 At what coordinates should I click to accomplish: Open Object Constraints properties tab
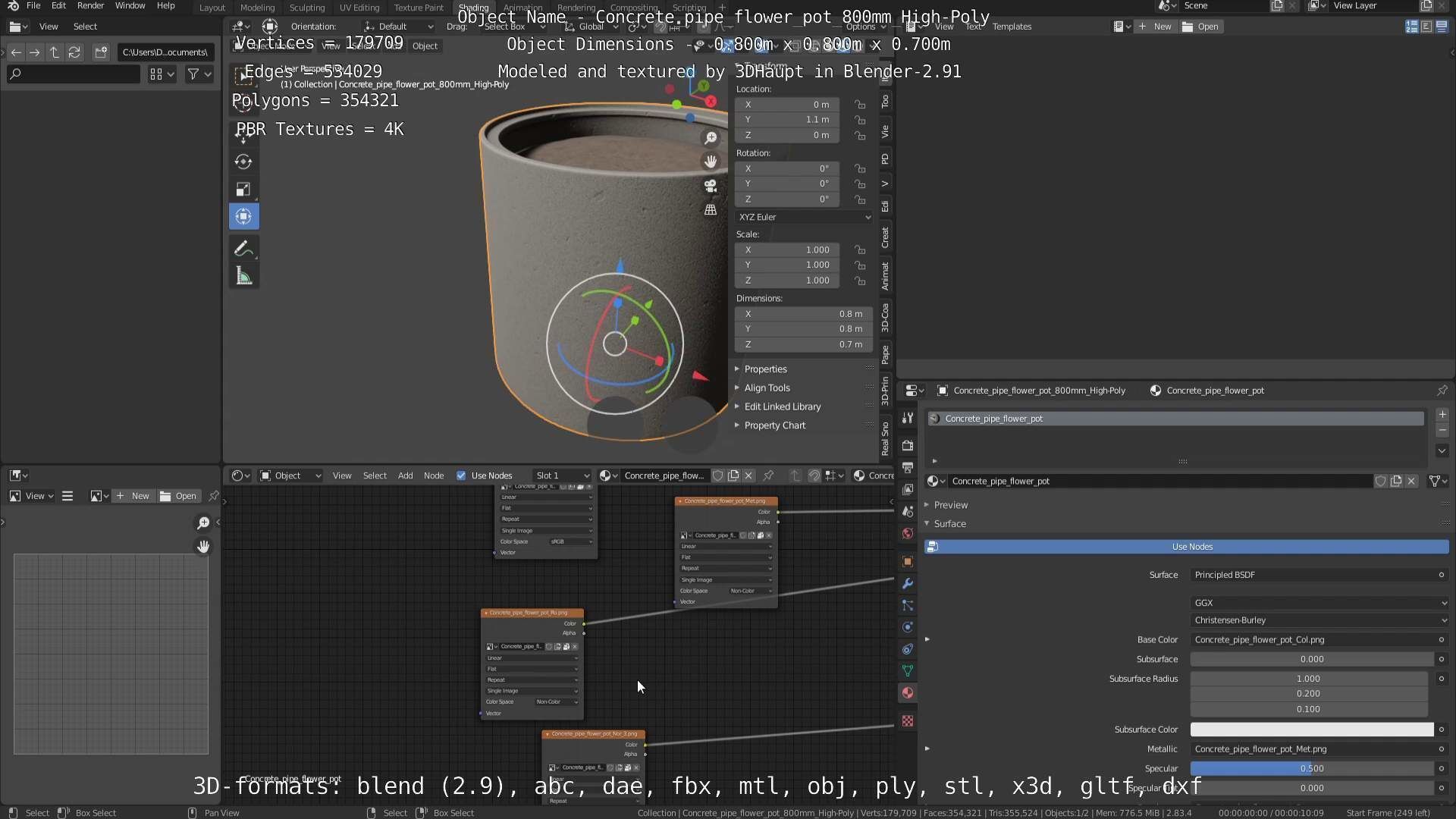908,649
